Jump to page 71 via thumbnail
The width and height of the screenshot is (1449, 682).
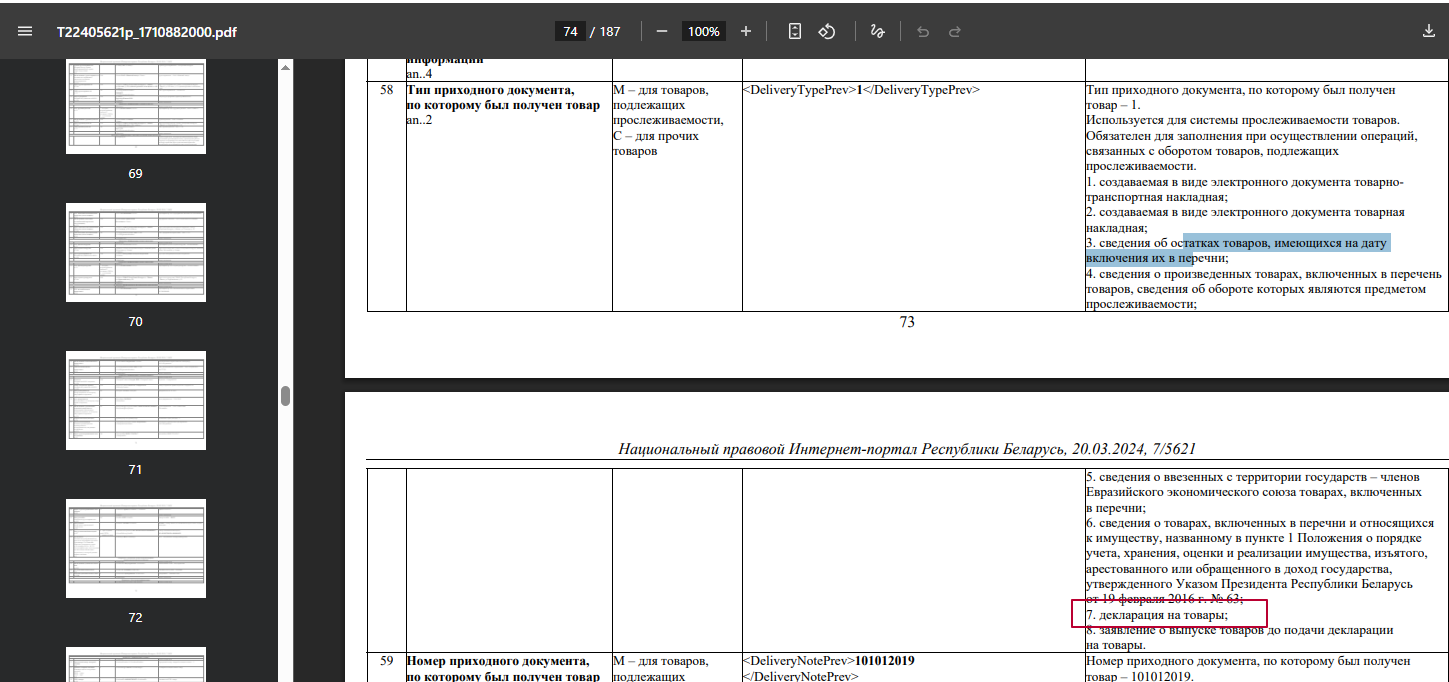136,400
